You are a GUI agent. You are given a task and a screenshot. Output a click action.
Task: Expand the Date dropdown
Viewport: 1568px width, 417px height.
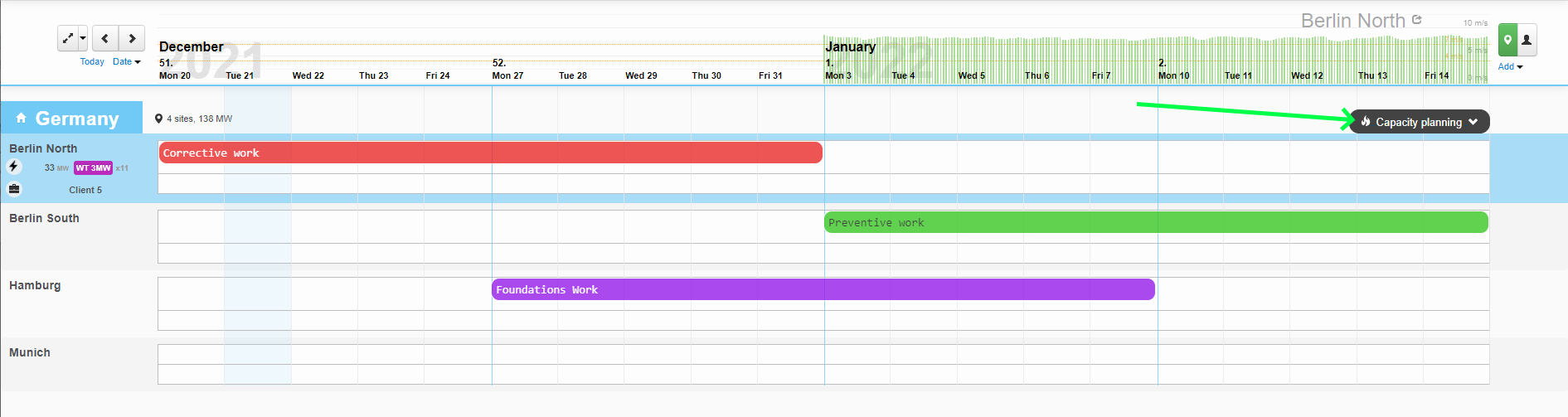[x=126, y=61]
